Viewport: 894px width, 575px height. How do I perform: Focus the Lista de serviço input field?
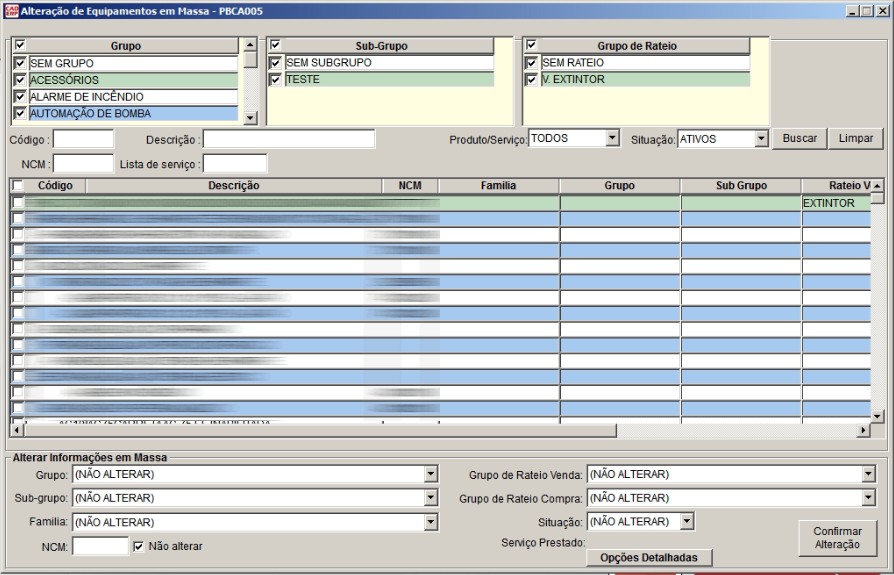[235, 164]
